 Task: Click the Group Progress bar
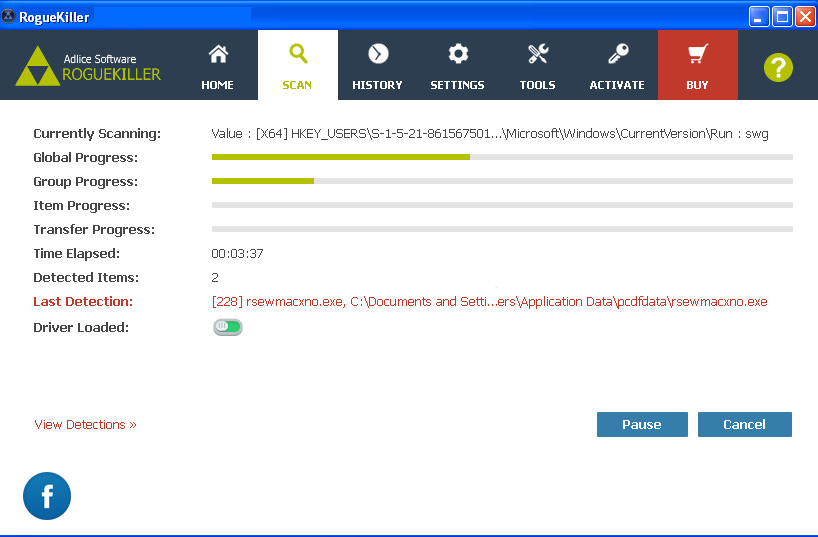[502, 181]
